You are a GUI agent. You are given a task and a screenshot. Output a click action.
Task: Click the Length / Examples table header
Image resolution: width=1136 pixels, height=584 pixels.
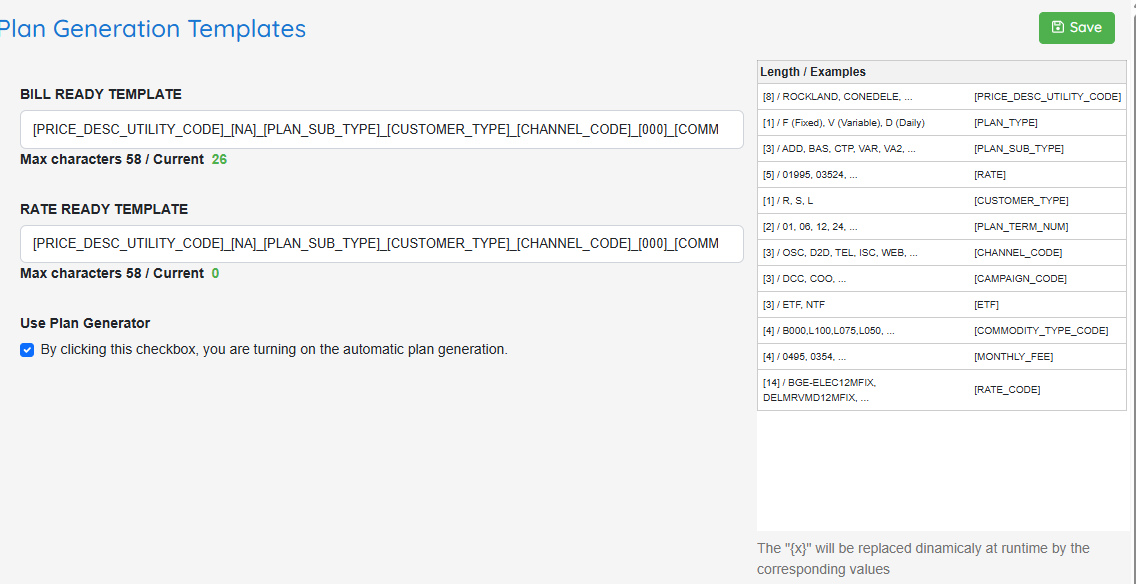coord(813,72)
